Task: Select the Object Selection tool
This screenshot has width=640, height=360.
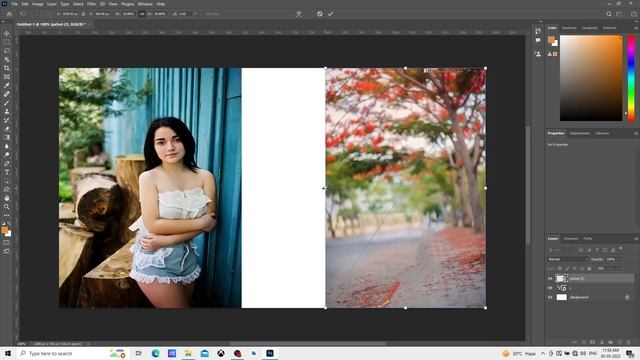Action: [7, 59]
